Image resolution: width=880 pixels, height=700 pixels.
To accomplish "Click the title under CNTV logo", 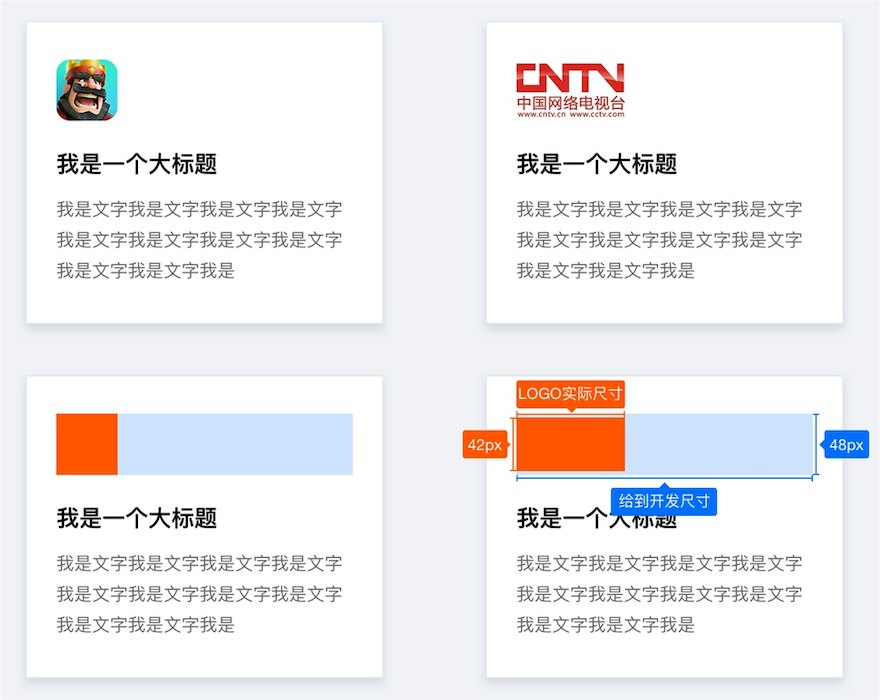I will 597,164.
